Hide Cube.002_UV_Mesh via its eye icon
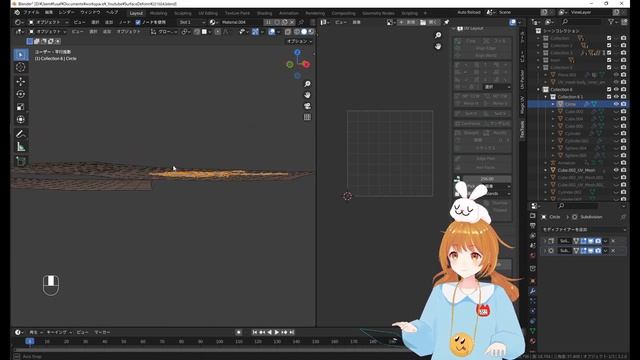 tap(616, 170)
